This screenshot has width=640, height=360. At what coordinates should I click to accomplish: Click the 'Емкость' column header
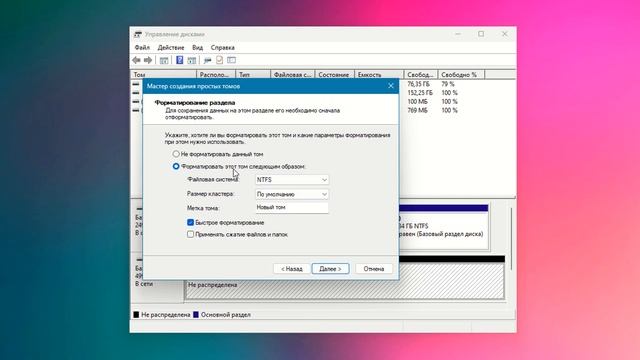pos(379,75)
